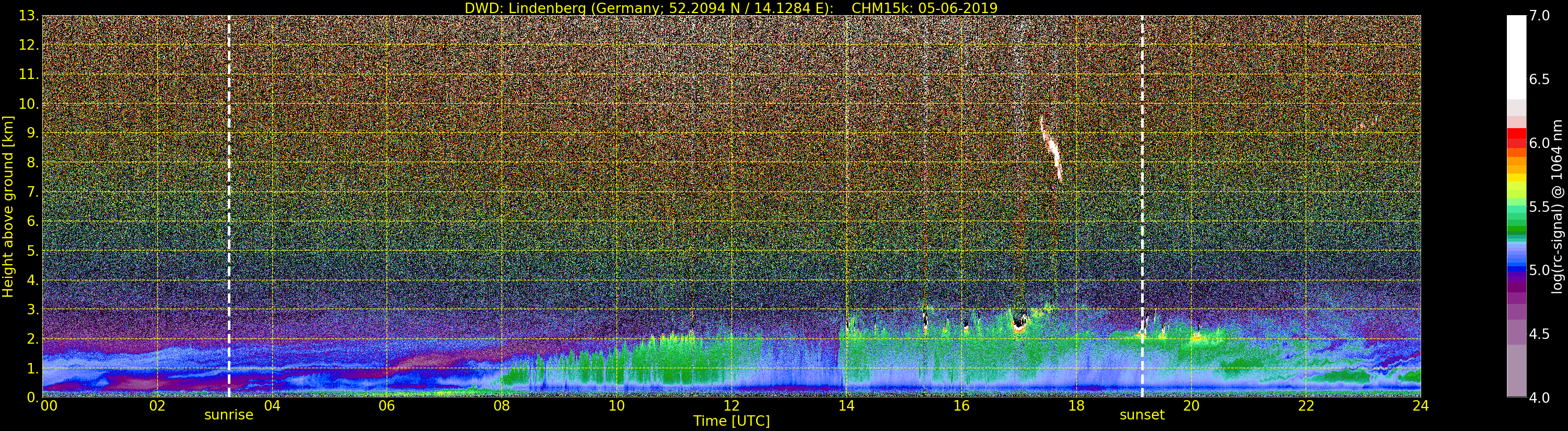Click the "4.5" colorbar tick label

tap(1539, 334)
